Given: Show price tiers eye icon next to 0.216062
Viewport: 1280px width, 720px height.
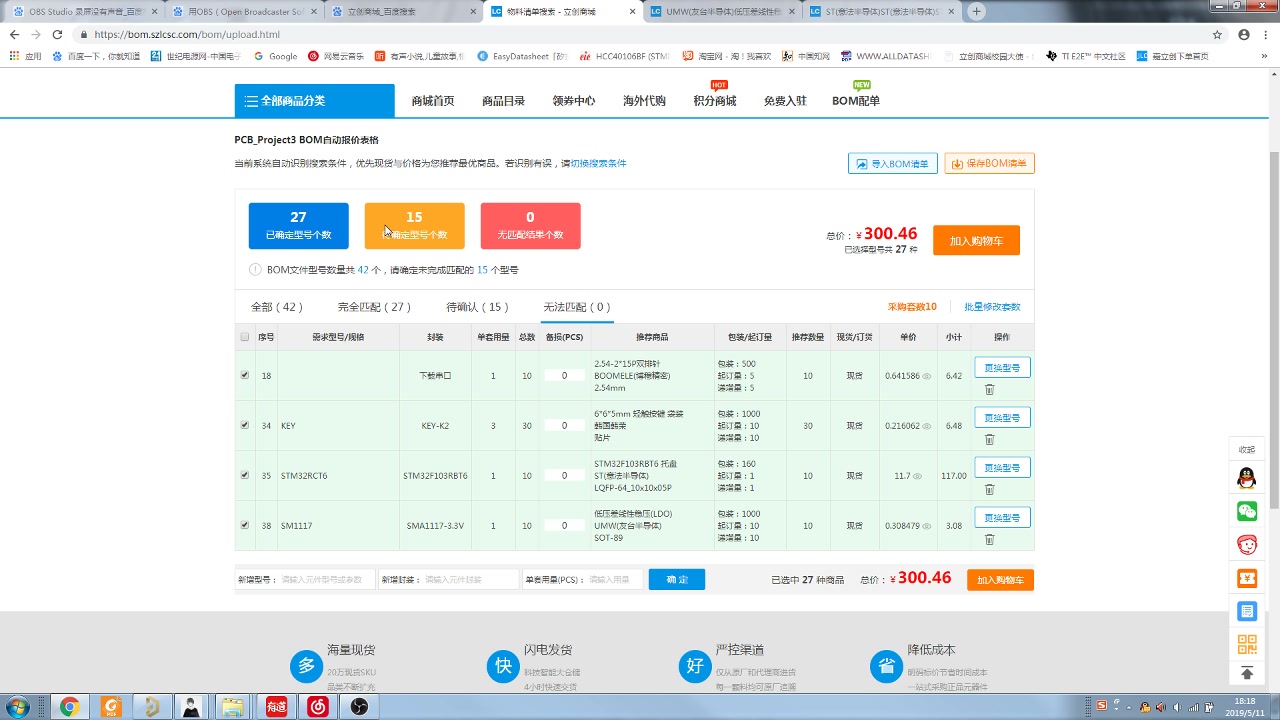Looking at the screenshot, I should 927,426.
